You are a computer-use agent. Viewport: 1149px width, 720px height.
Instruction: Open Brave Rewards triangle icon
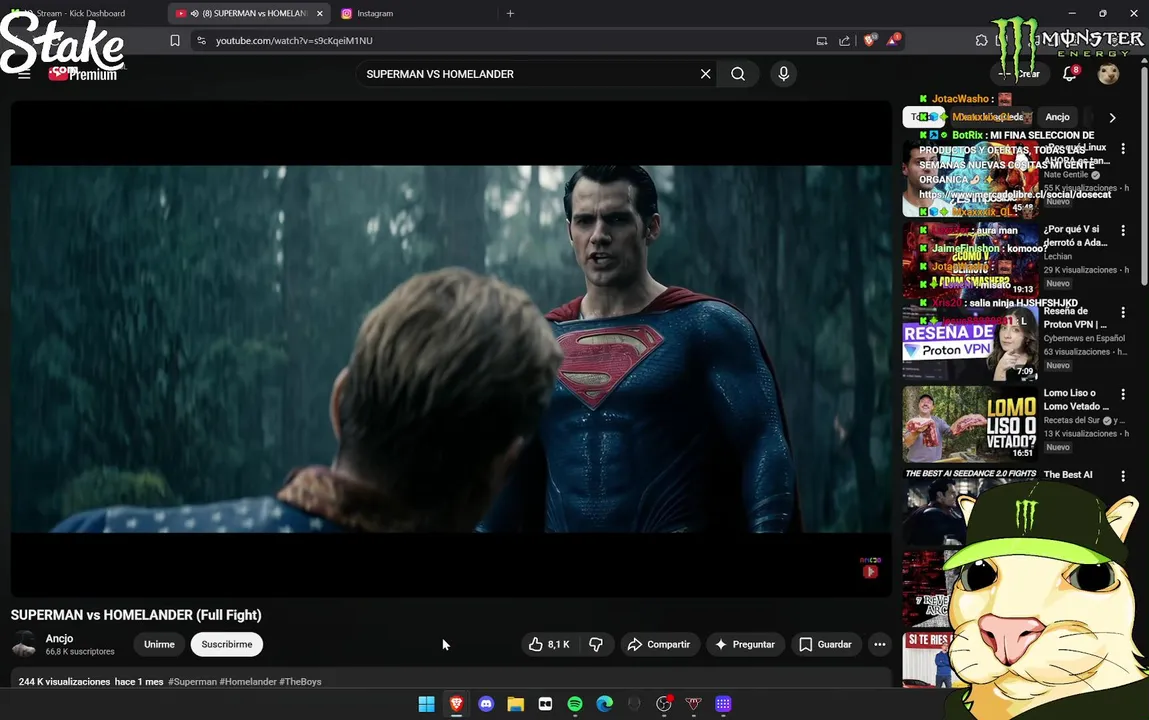pos(893,40)
